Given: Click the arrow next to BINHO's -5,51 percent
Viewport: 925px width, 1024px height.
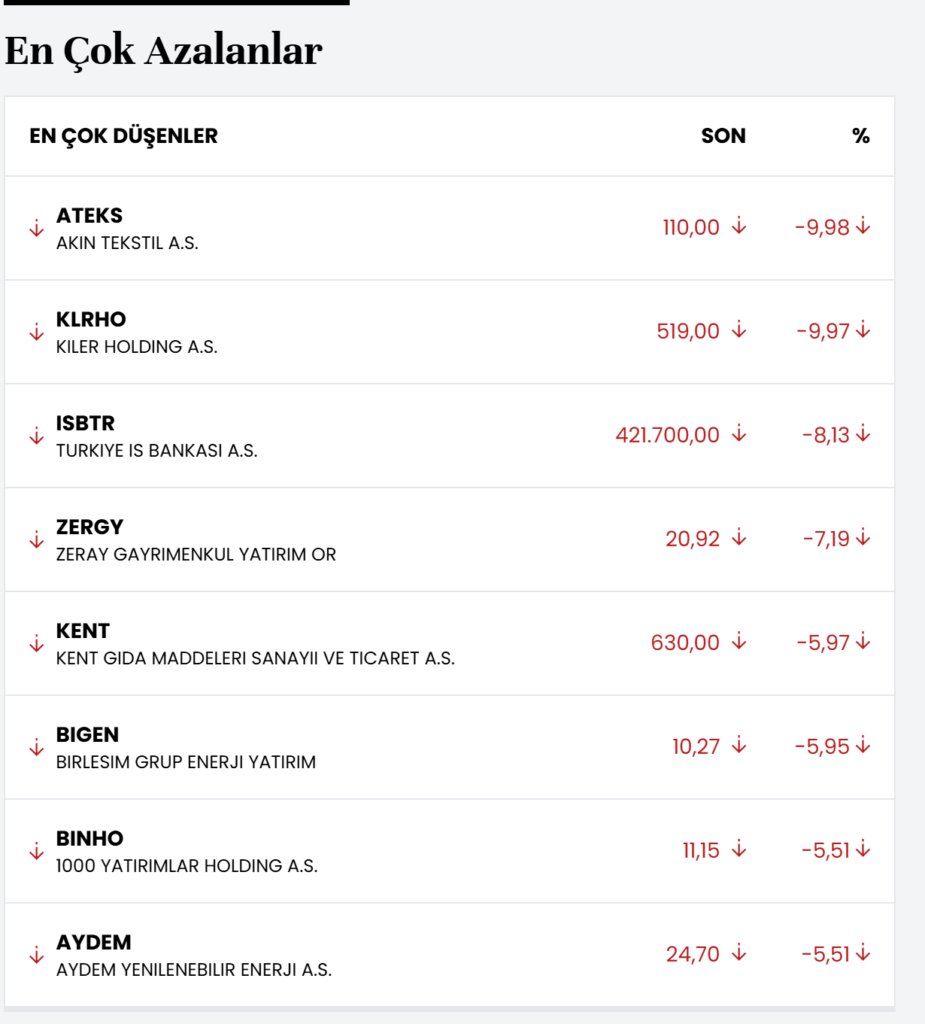Looking at the screenshot, I should coord(863,849).
